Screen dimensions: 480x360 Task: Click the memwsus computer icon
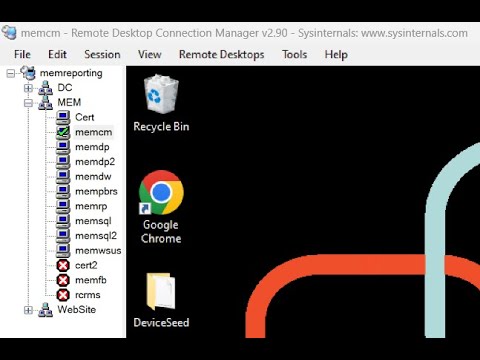coord(63,250)
